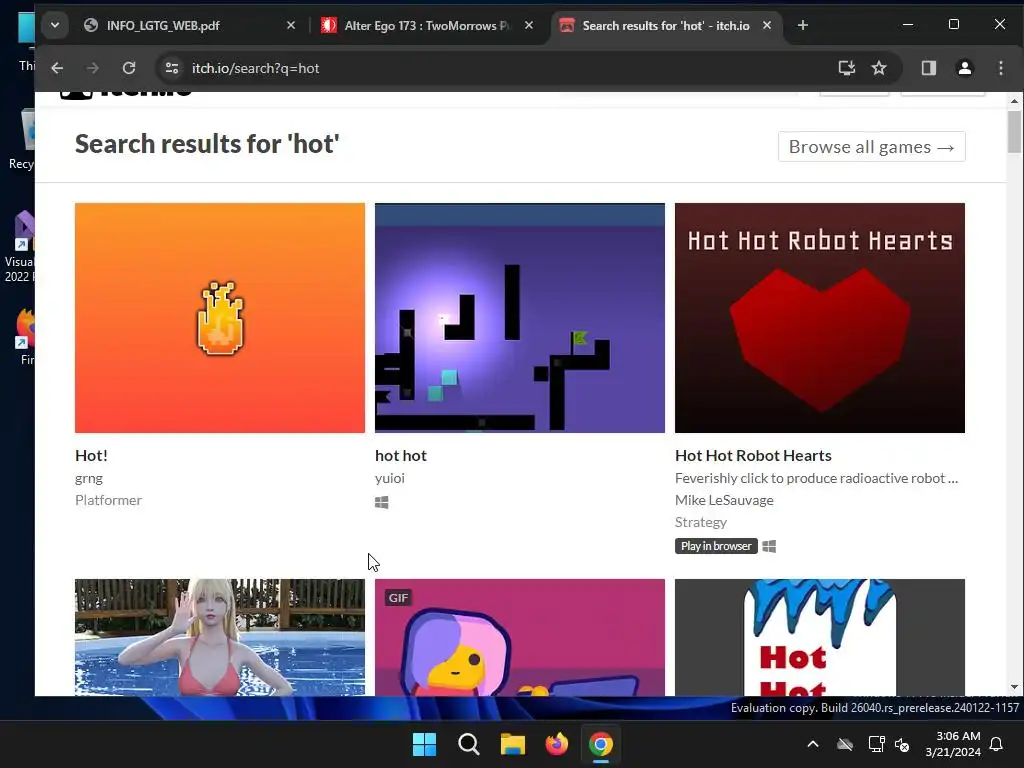
Task: Open the Hot! game thumbnail
Action: pyautogui.click(x=220, y=317)
